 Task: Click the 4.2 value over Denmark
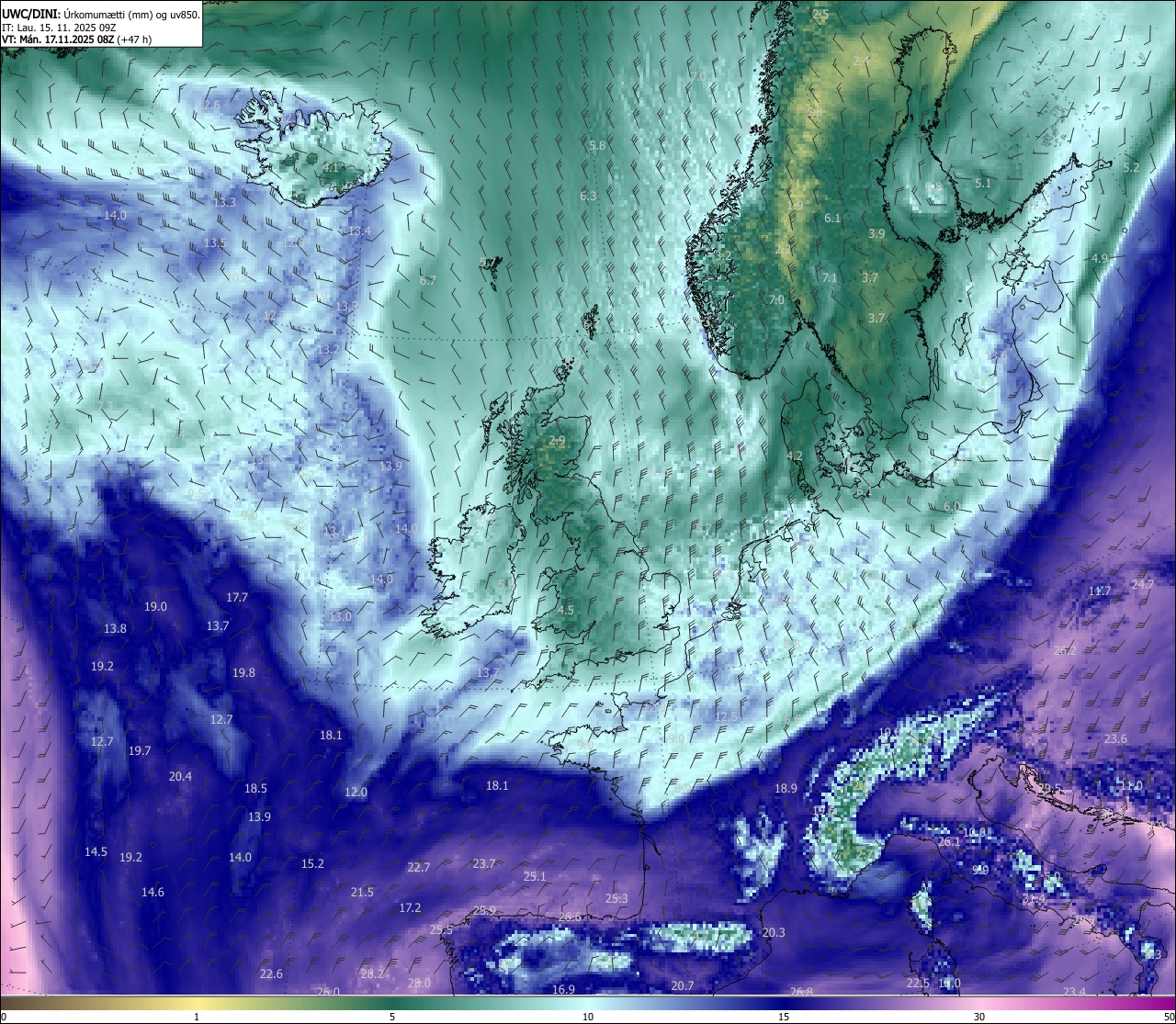(795, 456)
